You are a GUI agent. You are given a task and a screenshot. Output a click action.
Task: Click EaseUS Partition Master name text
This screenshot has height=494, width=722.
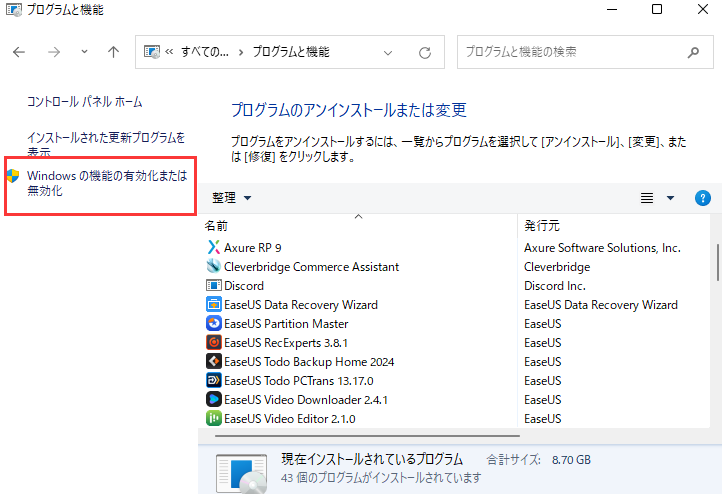point(286,324)
